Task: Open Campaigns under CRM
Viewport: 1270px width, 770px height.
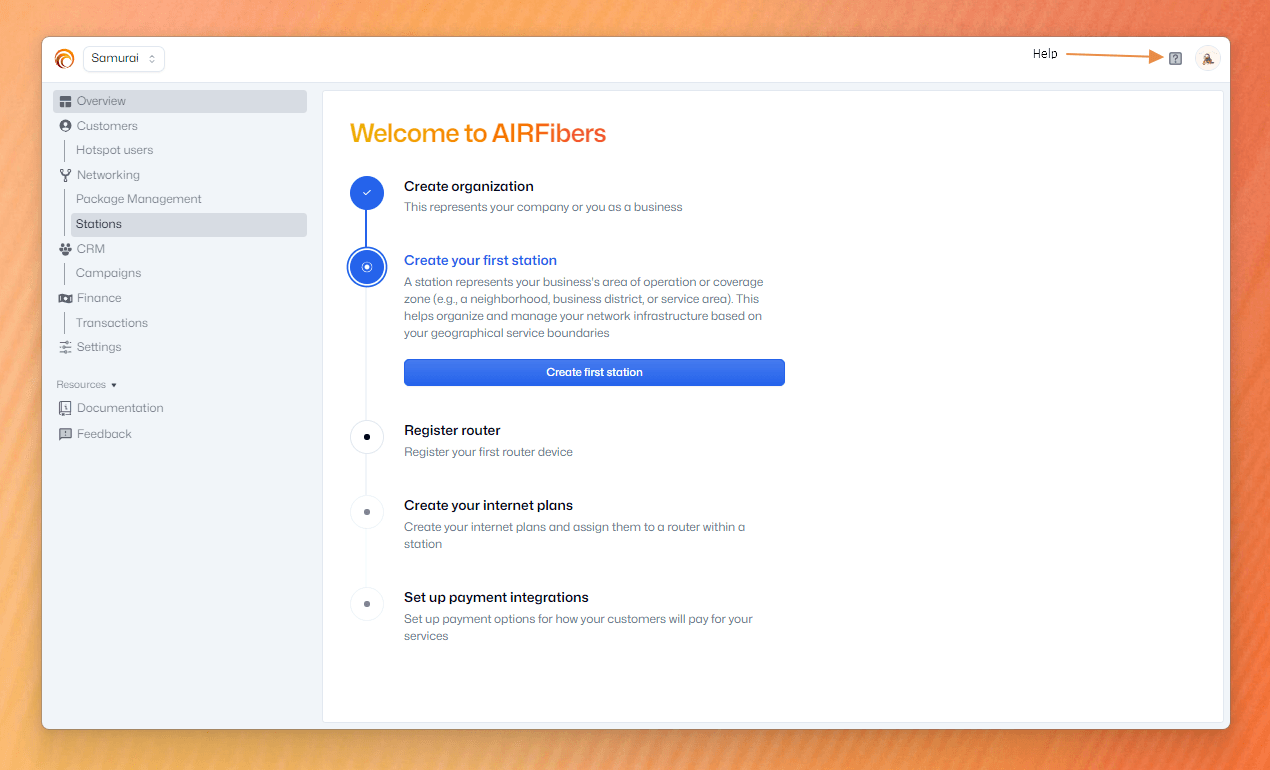Action: click(x=108, y=273)
